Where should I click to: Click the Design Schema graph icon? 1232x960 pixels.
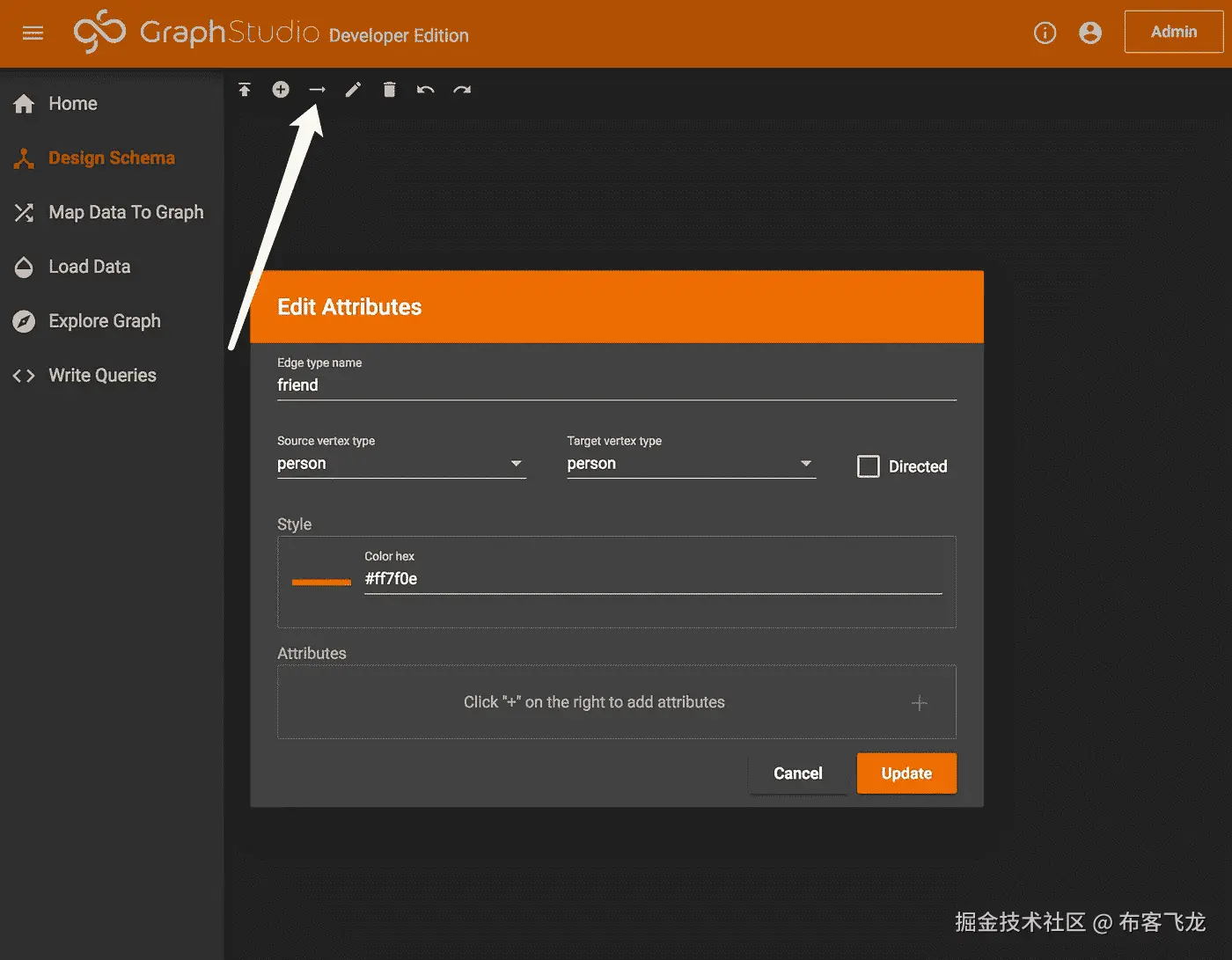point(24,158)
